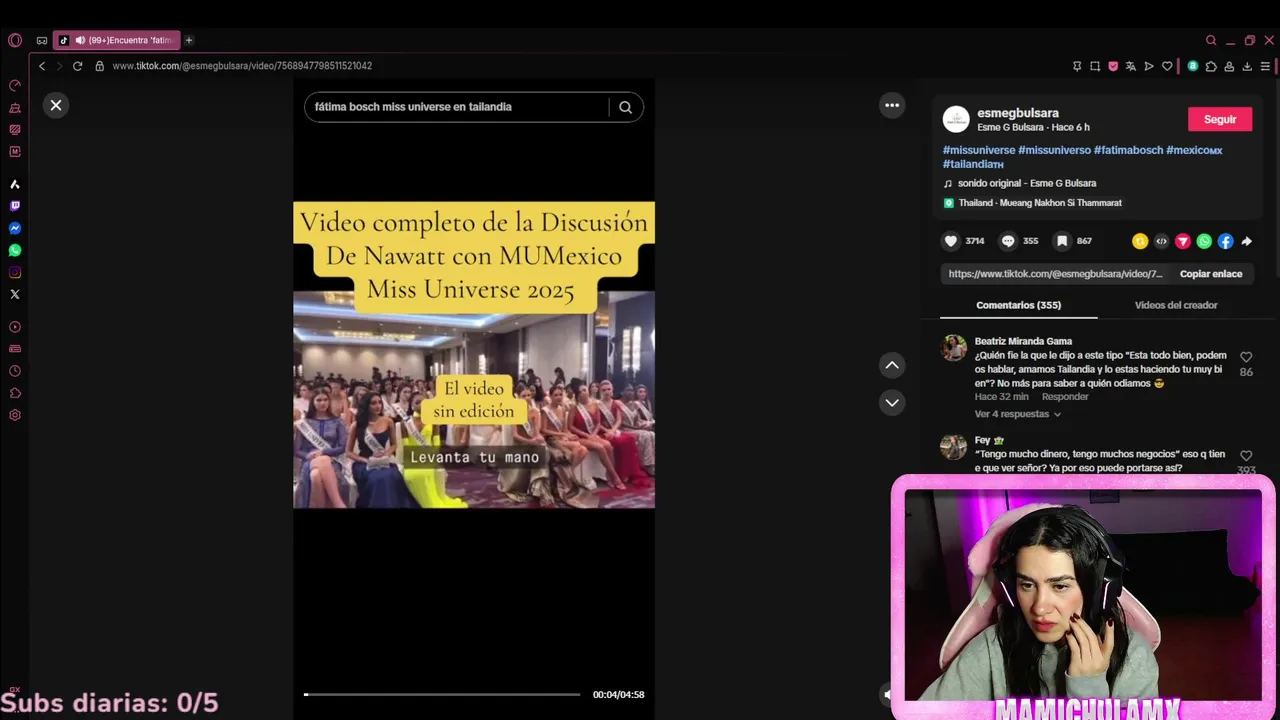This screenshot has height=720, width=1280.
Task: Click the browser address bar URL
Action: [x=242, y=66]
